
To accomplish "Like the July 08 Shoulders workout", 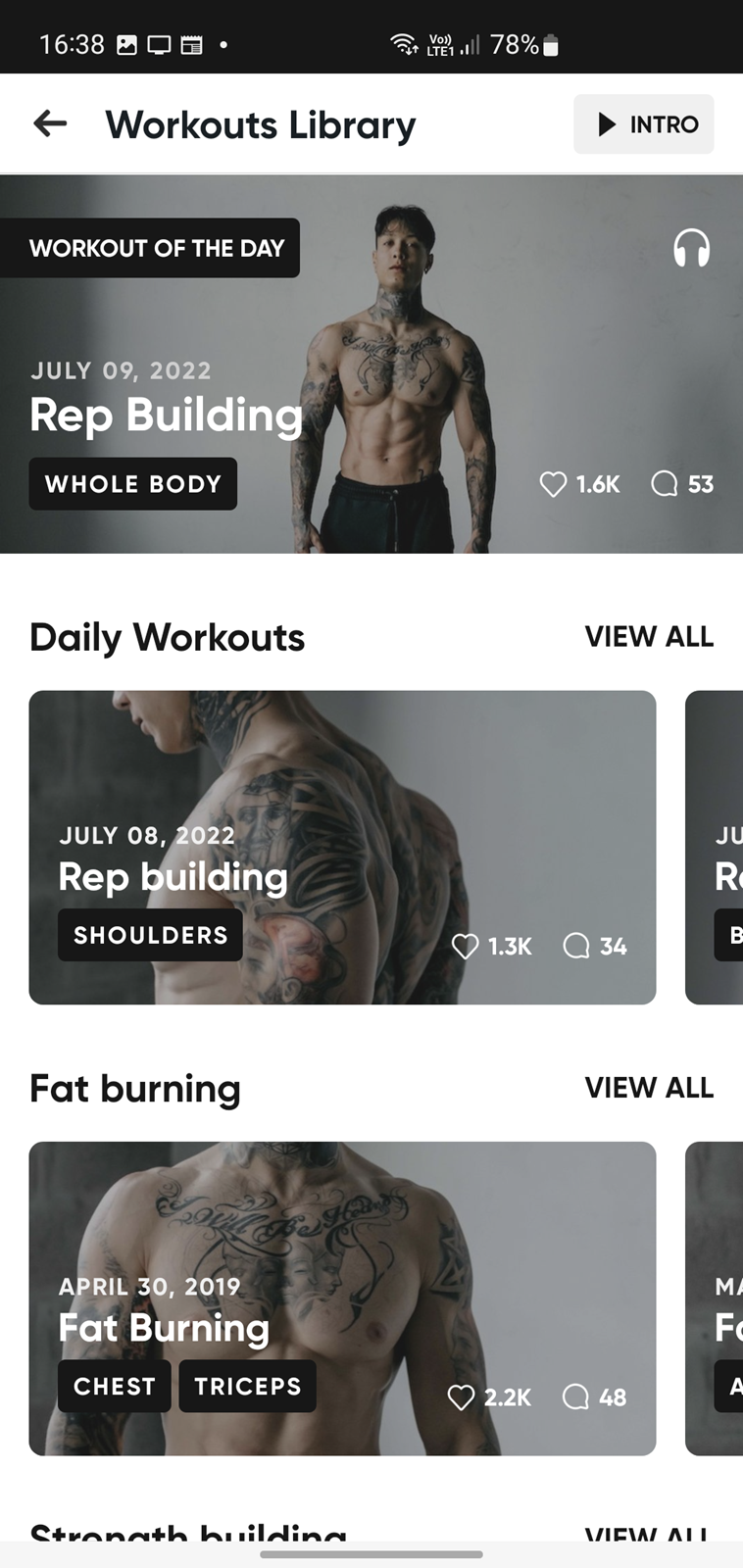I will point(465,946).
